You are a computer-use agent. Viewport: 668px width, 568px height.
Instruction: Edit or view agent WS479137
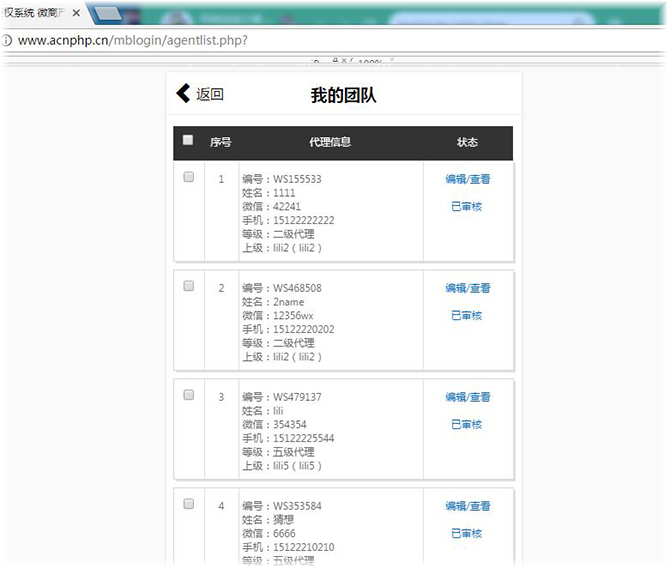coord(467,398)
